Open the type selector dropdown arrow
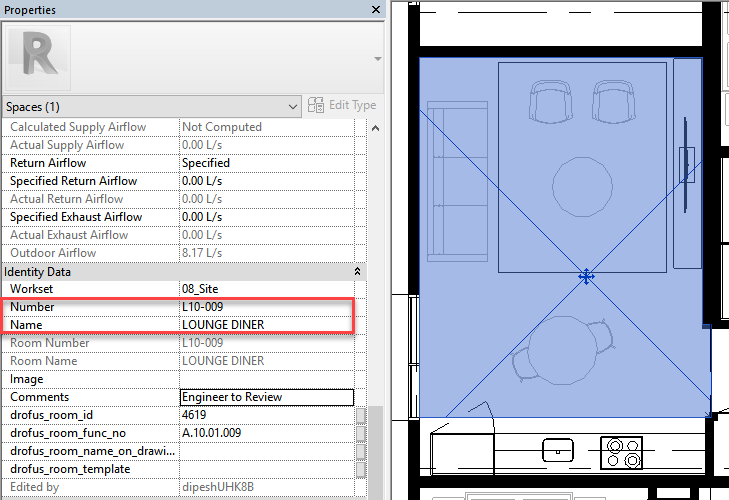Viewport: 729px width, 500px height. (x=377, y=59)
